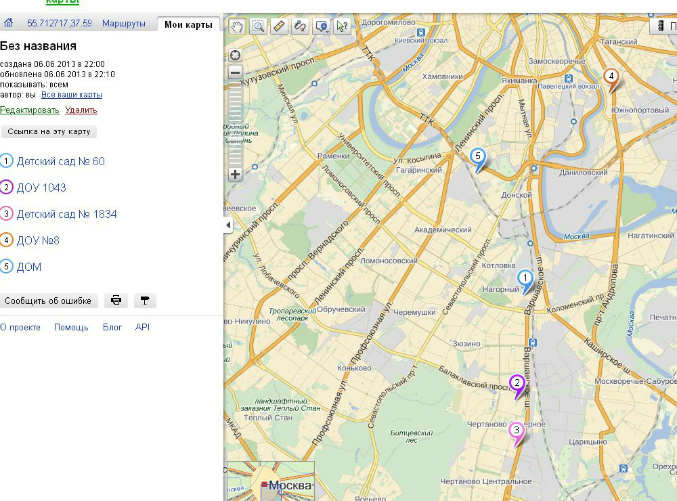677x501 pixels.
Task: Click the zoom out minus button
Action: [236, 72]
